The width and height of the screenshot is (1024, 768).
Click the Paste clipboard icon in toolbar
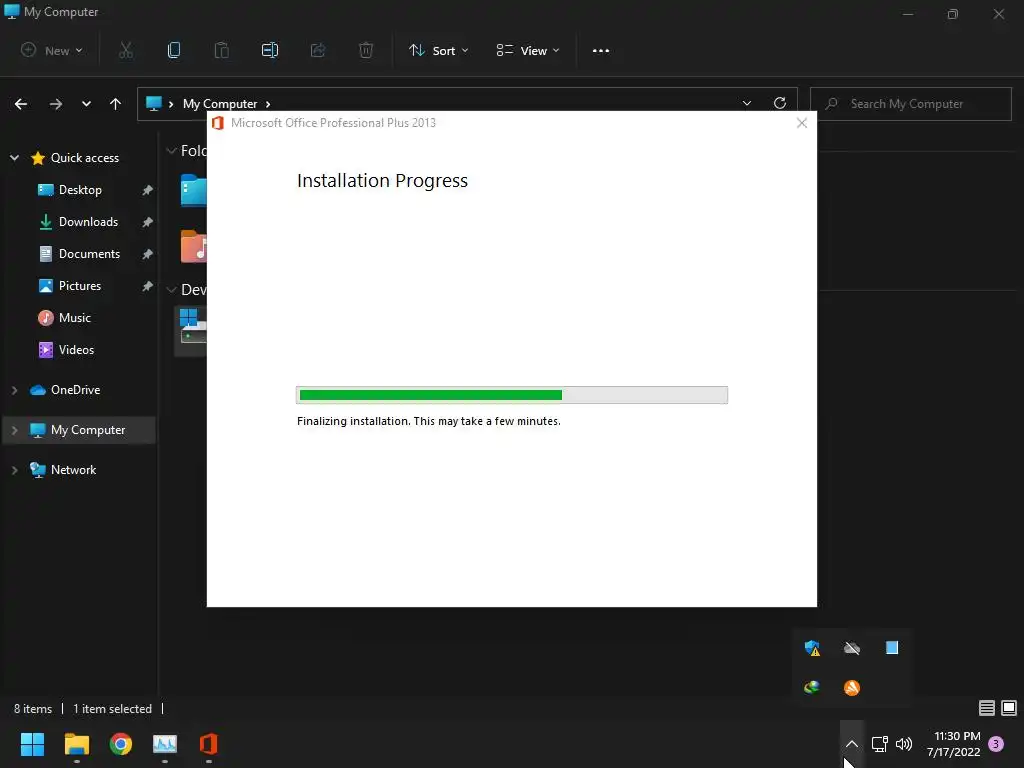click(x=222, y=50)
